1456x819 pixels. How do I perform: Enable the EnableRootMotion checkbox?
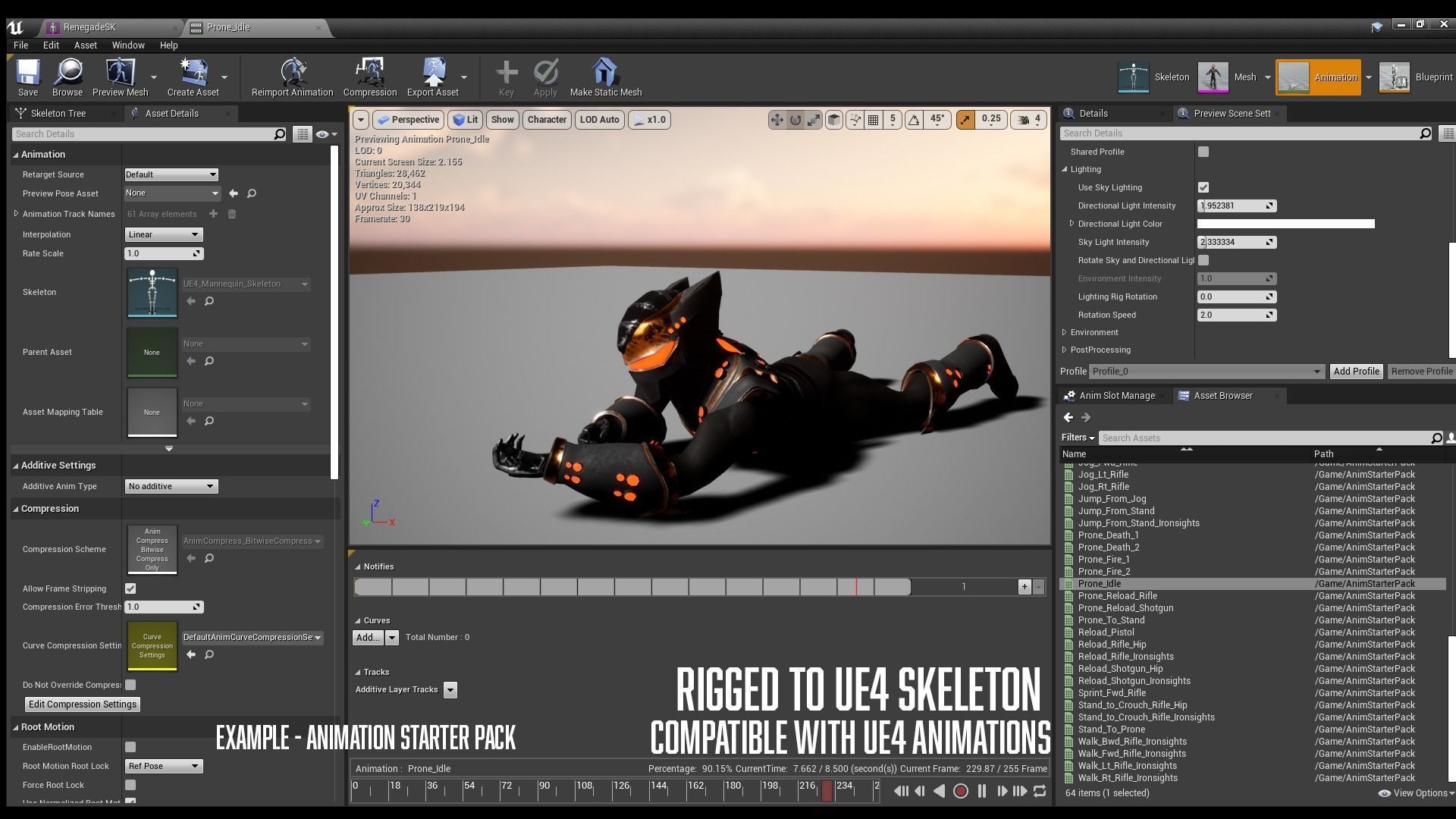point(130,747)
